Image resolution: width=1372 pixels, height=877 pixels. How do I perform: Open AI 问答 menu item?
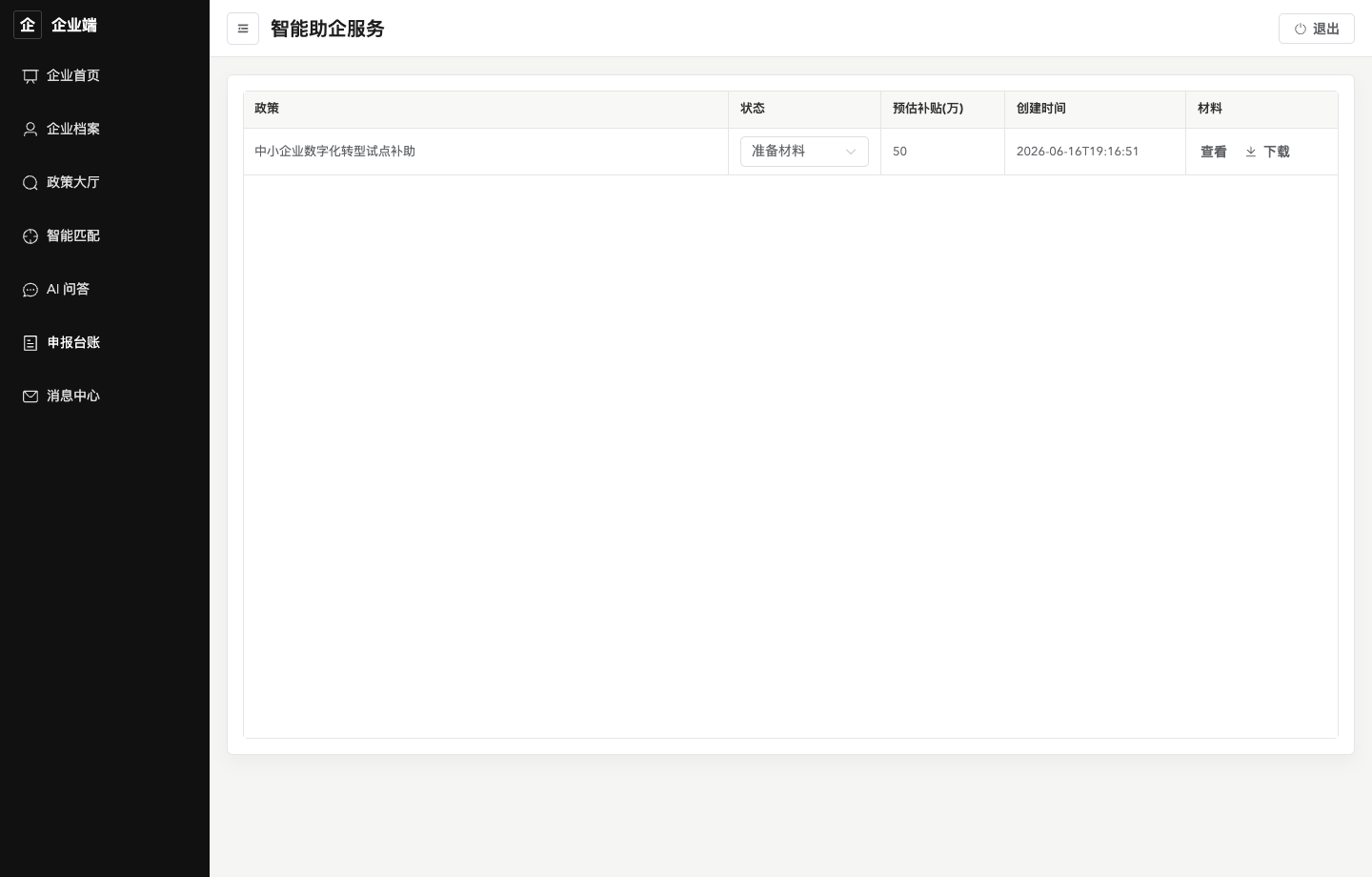(105, 290)
